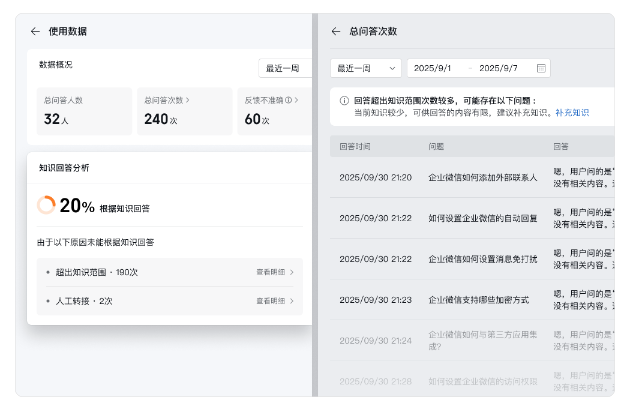Select the 总问答人数 card showing 32人
The height and width of the screenshot is (407, 626).
tap(84, 111)
